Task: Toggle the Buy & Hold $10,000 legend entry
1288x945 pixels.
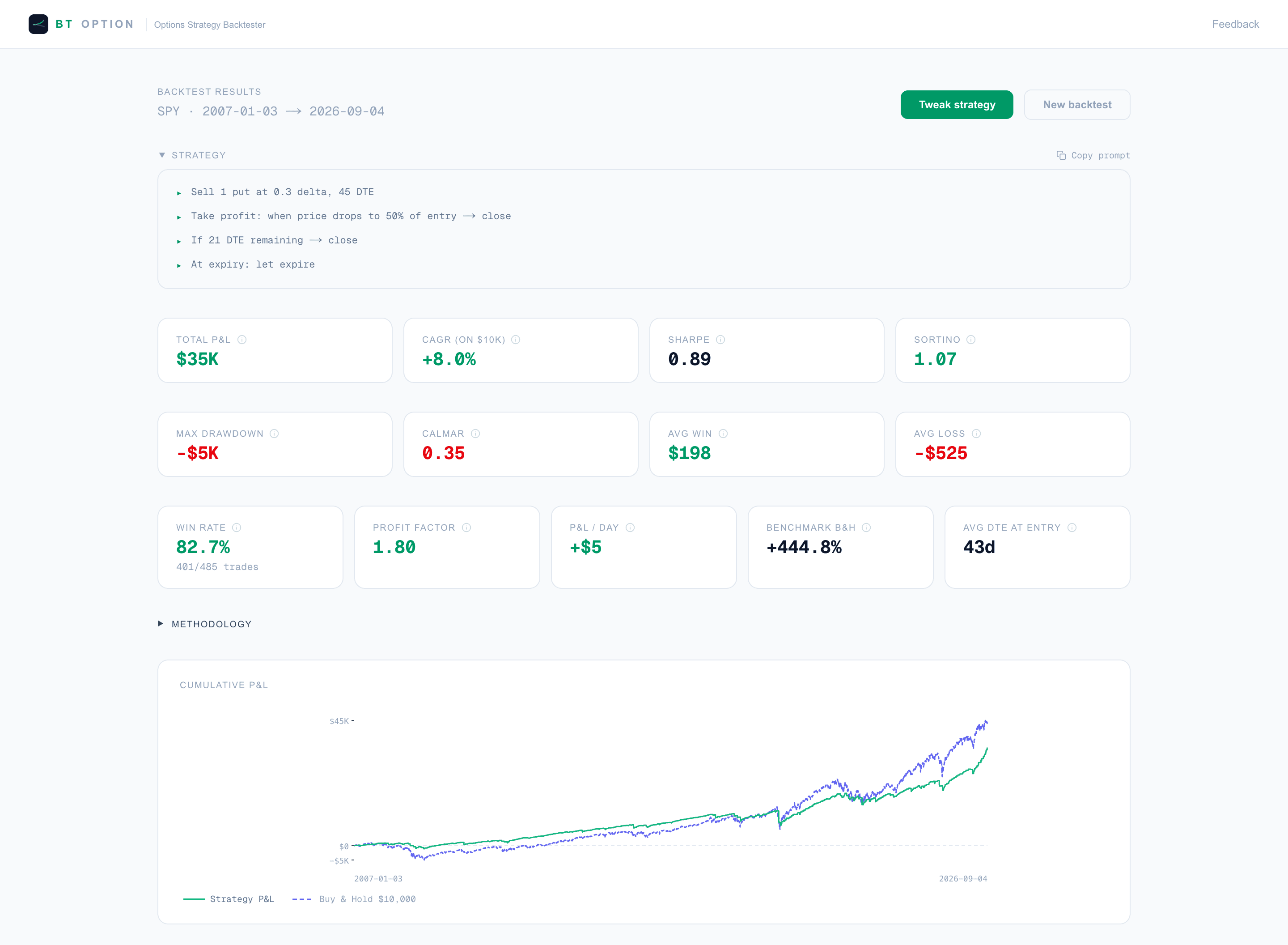Action: click(x=354, y=899)
